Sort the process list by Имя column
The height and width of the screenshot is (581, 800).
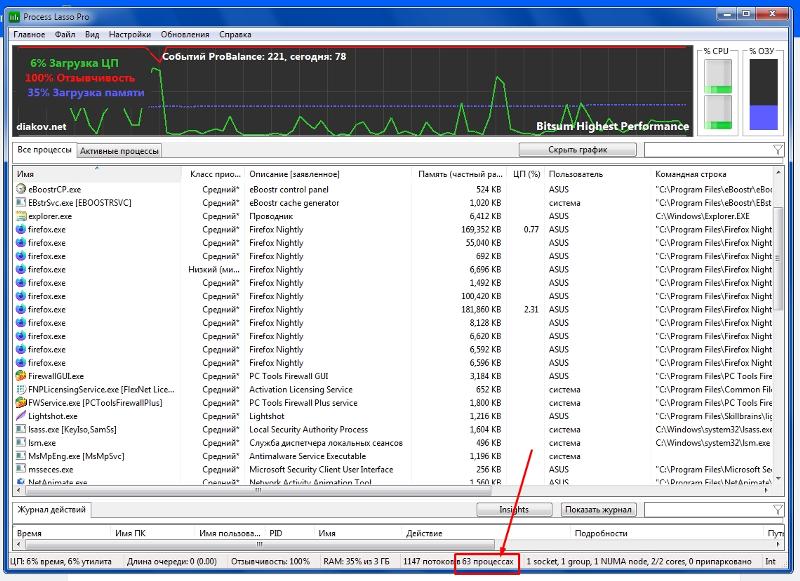97,174
